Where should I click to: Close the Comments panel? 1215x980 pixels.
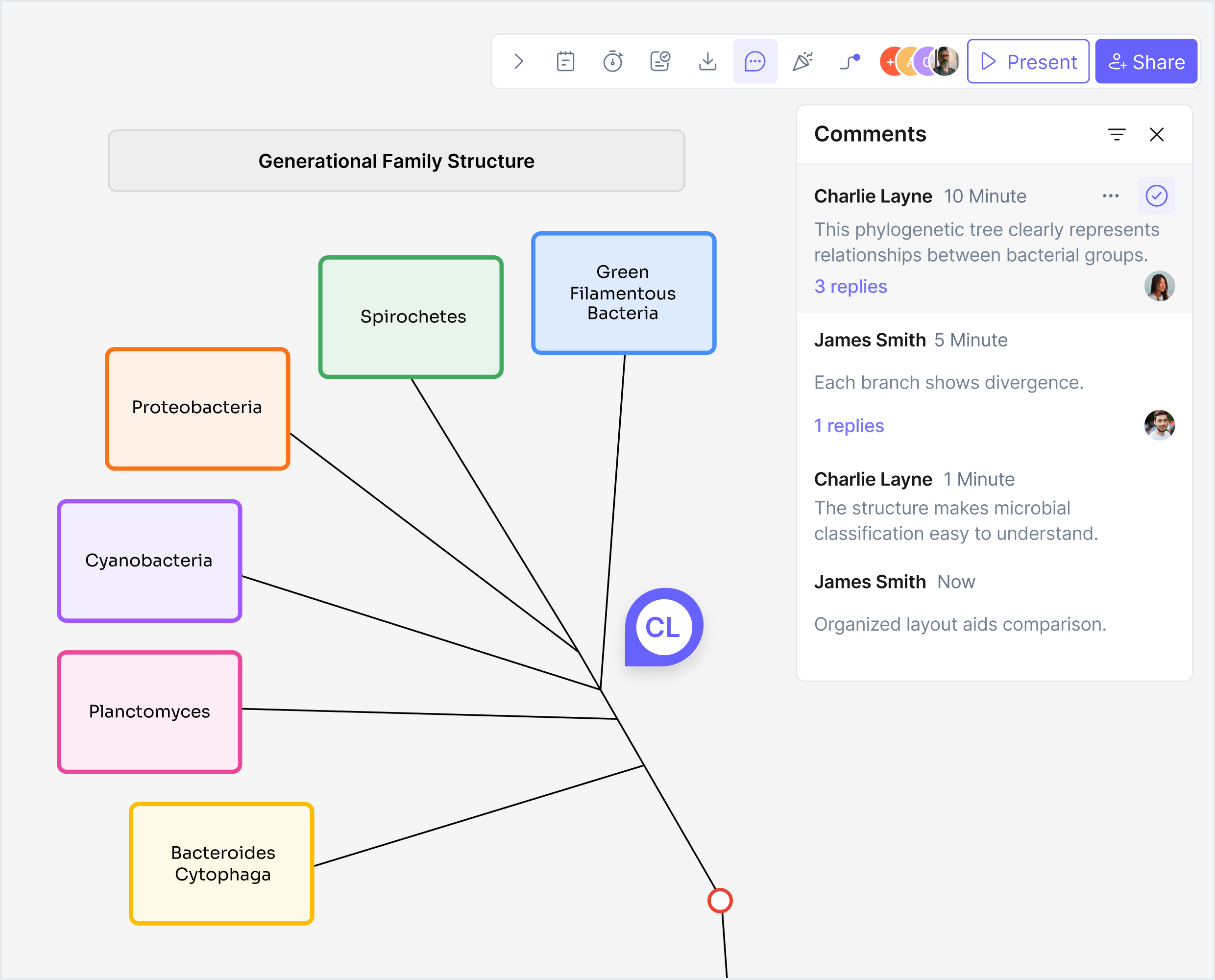(x=1157, y=134)
